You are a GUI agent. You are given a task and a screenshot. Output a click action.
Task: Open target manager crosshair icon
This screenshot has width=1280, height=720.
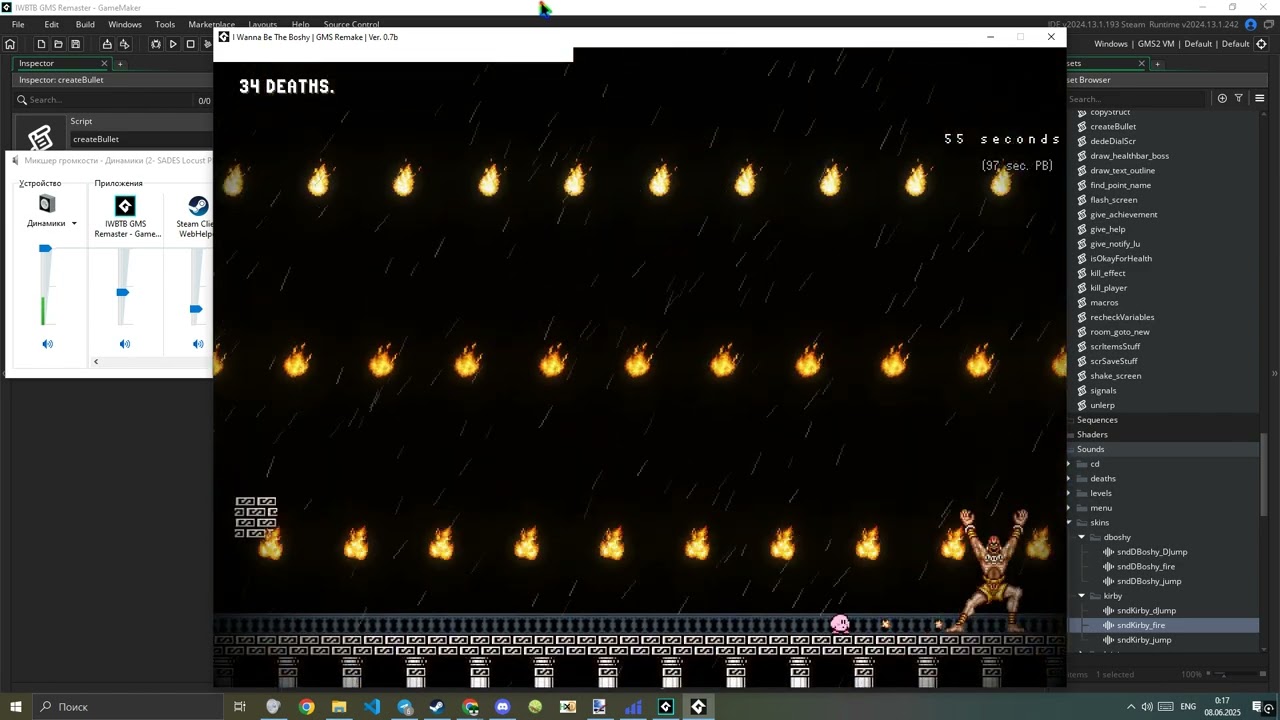[x=1261, y=44]
